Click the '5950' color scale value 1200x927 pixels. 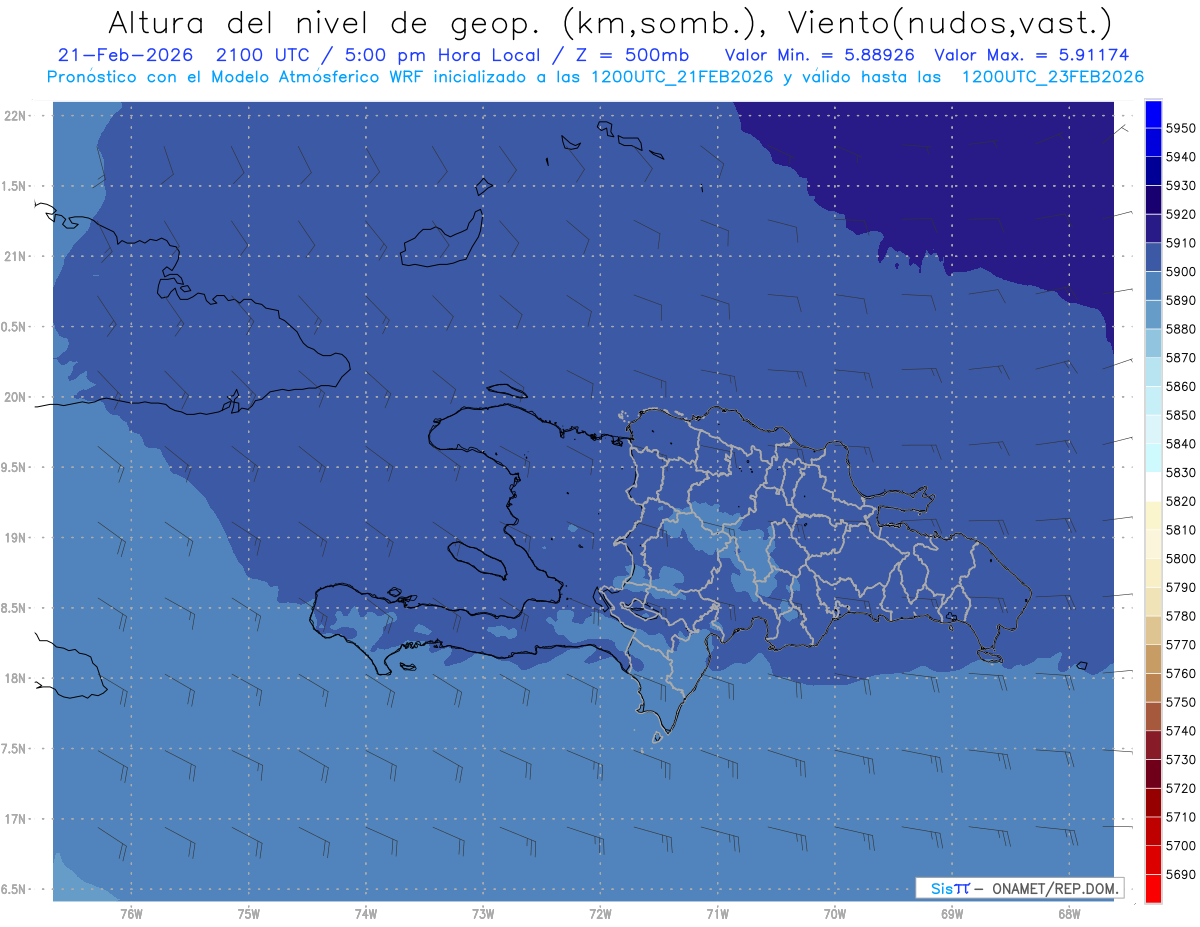[1181, 129]
